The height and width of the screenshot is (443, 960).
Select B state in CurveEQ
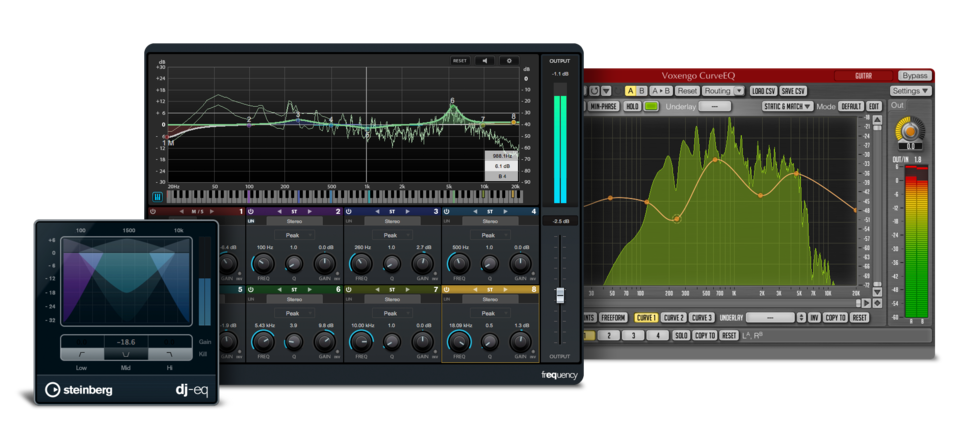pos(641,91)
